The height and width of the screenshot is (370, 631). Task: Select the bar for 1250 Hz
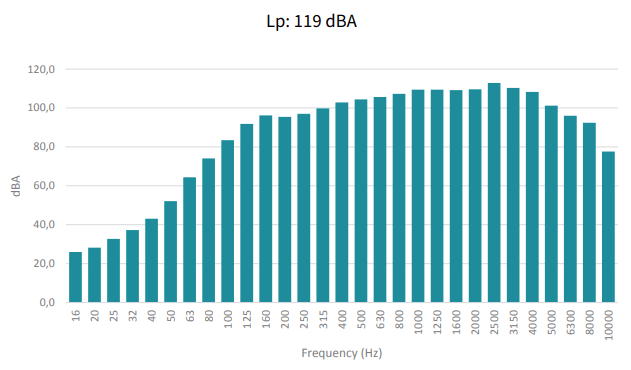coord(437,196)
